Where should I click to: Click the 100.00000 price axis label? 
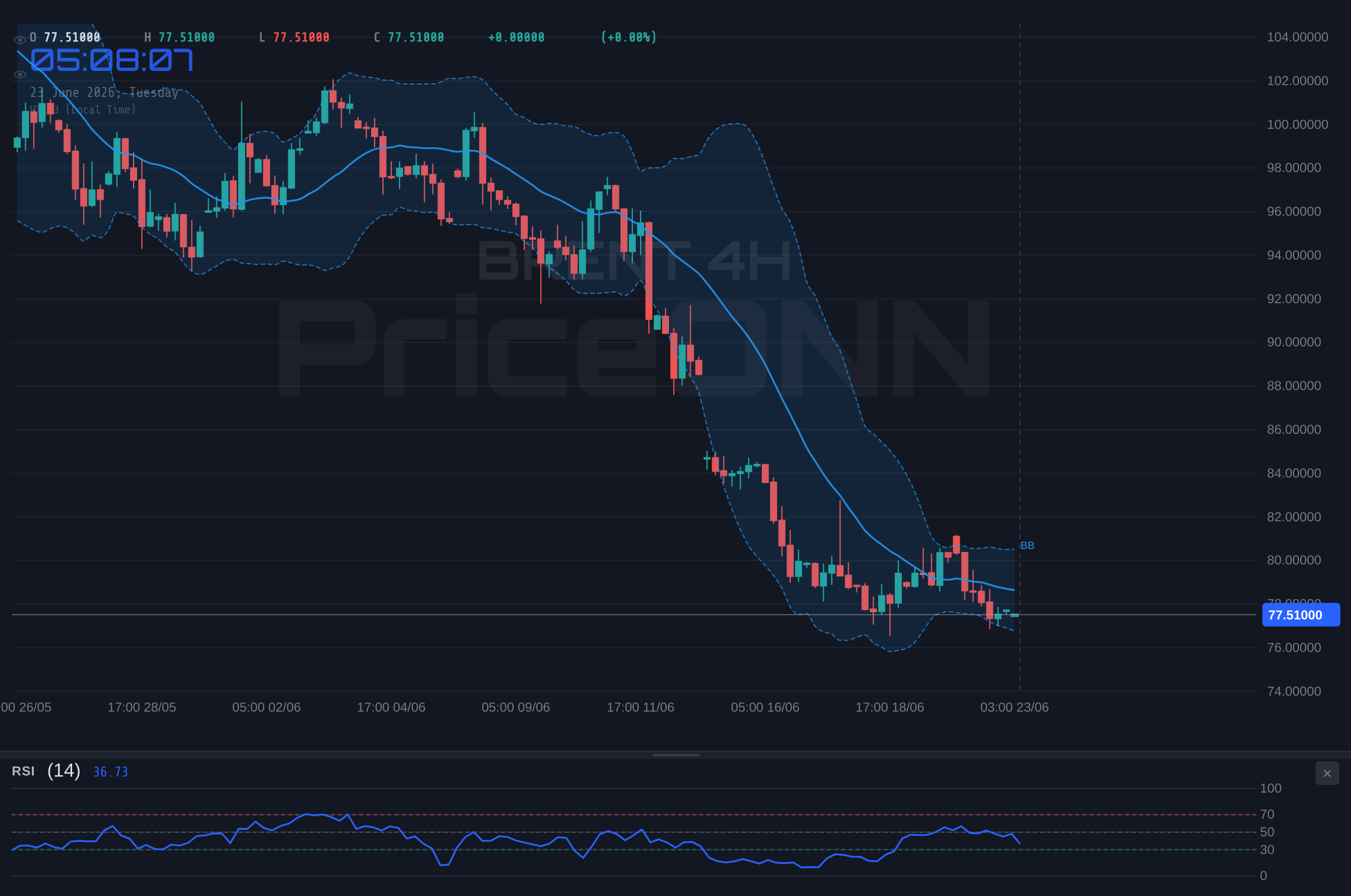click(x=1297, y=125)
